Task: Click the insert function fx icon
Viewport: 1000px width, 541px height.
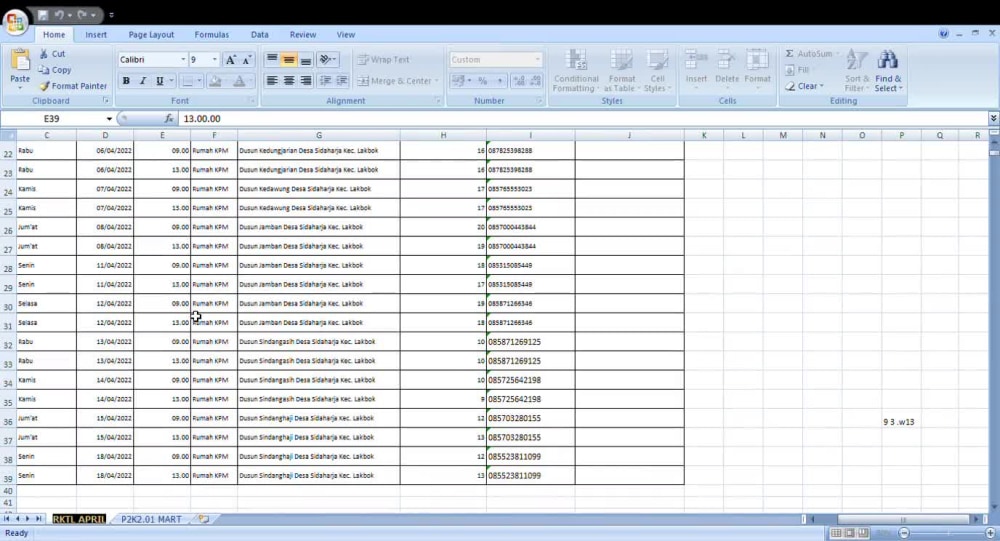Action: pos(169,118)
